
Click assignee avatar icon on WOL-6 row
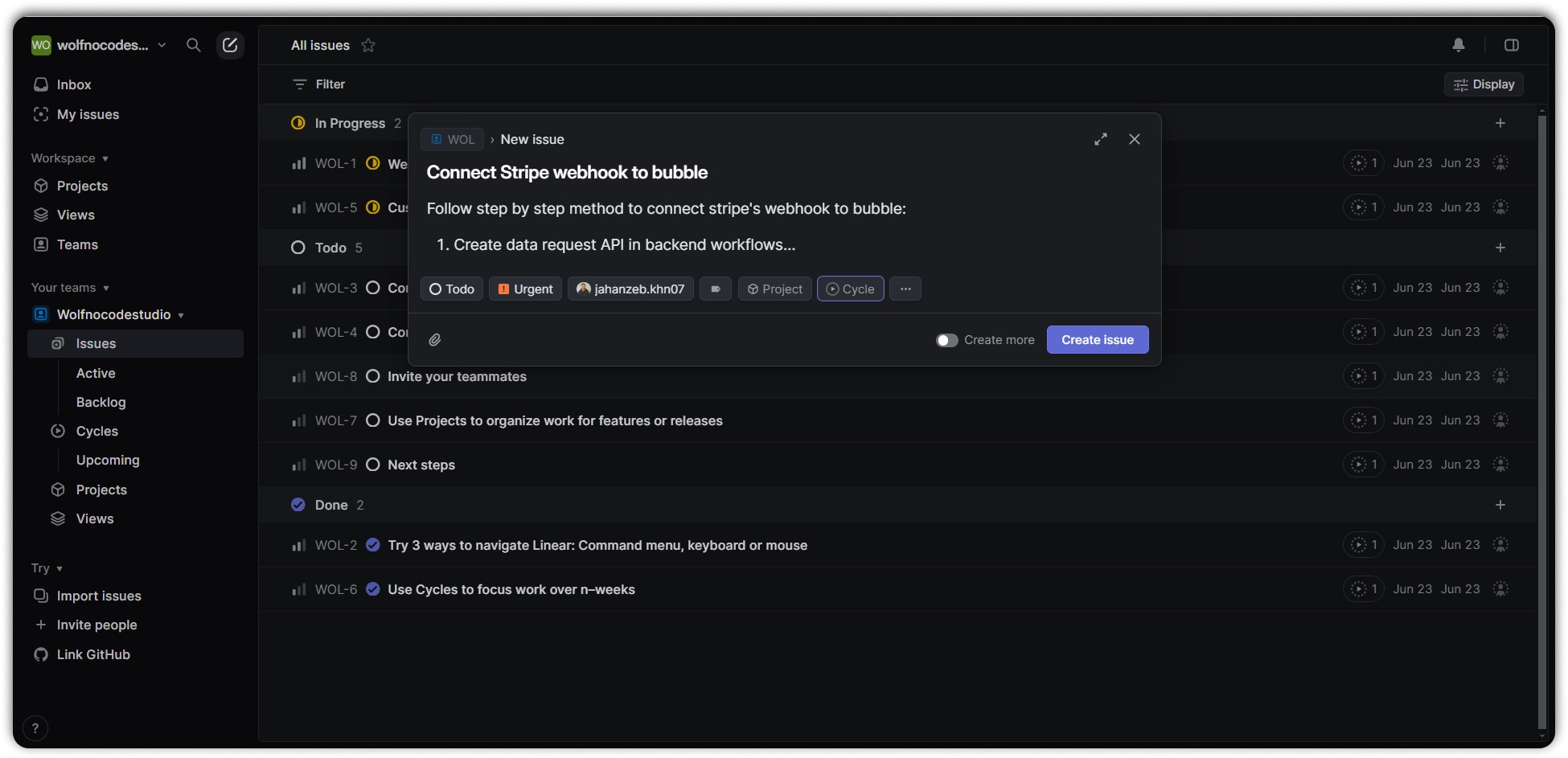(x=1500, y=589)
